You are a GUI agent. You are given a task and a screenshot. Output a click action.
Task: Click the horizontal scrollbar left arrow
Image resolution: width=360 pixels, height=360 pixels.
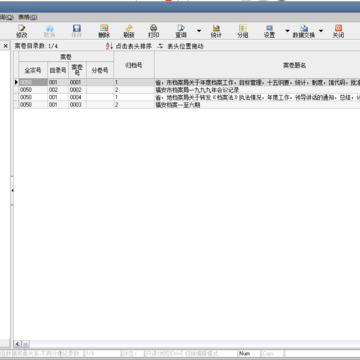pos(17,344)
